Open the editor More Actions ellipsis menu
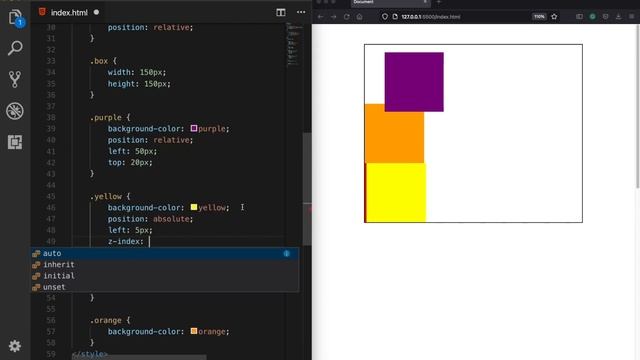 (x=301, y=12)
